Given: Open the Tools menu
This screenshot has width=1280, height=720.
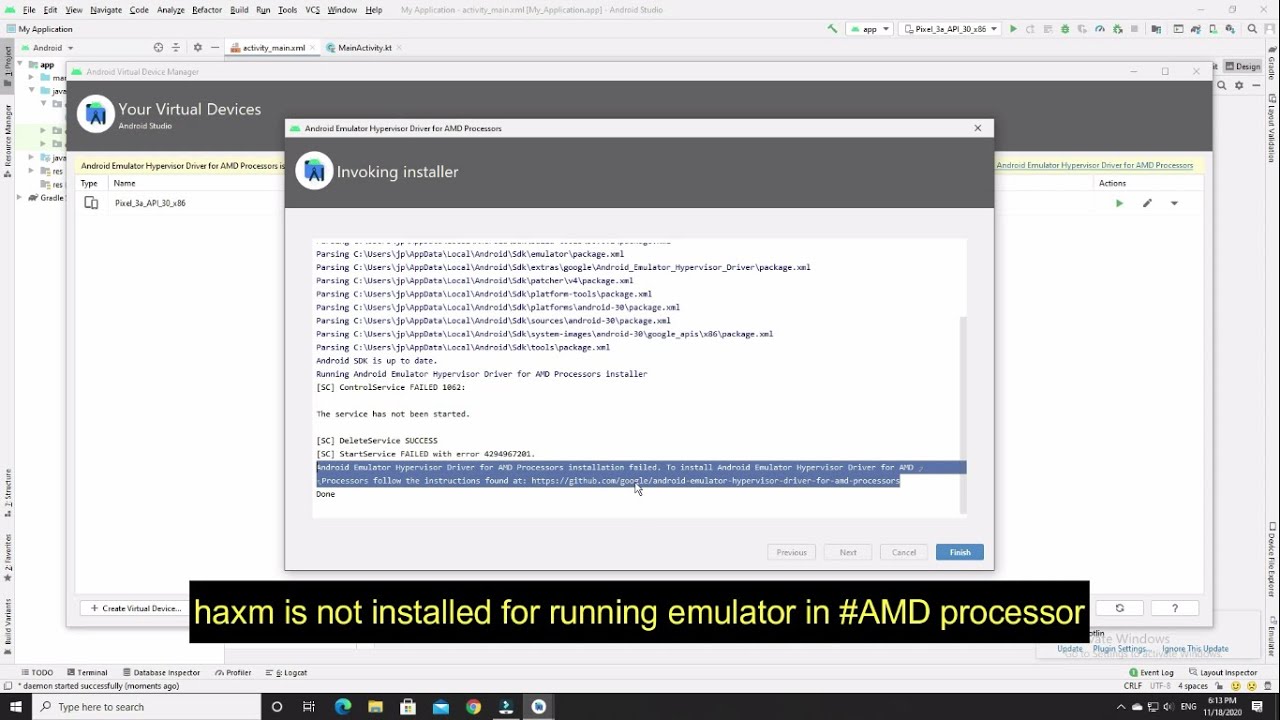Looking at the screenshot, I should pos(287,10).
